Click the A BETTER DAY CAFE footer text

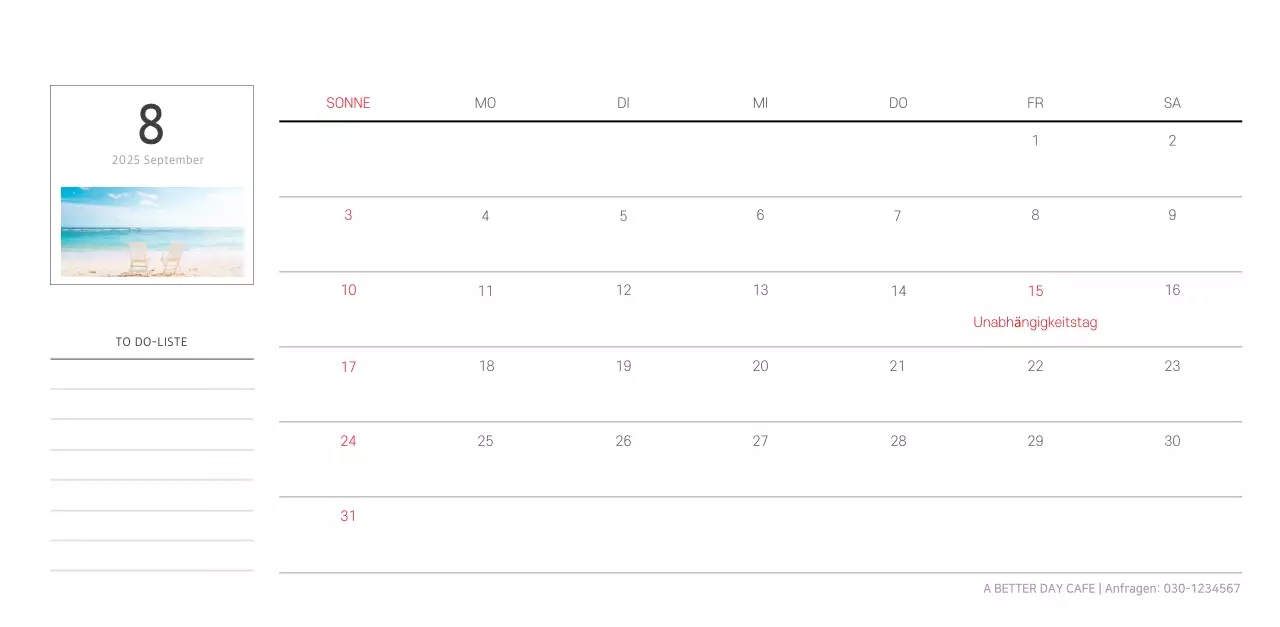[x=1039, y=589]
